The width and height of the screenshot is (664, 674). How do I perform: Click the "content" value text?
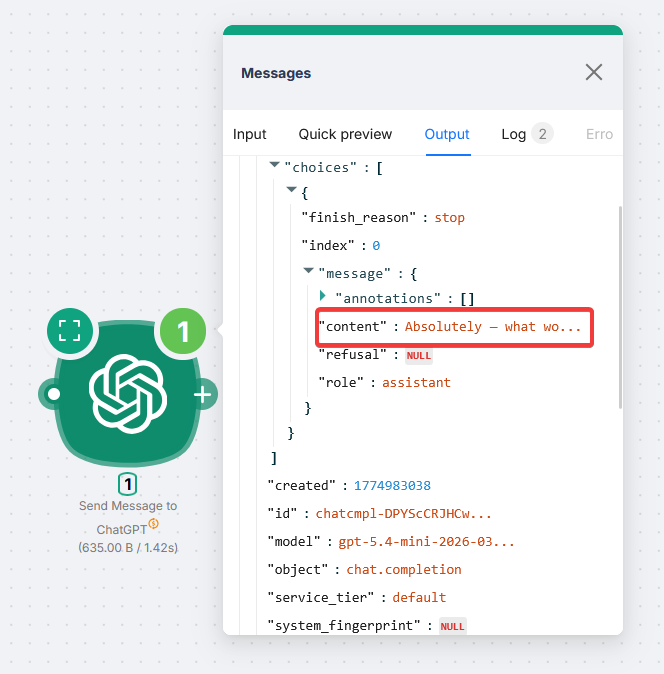pos(493,327)
